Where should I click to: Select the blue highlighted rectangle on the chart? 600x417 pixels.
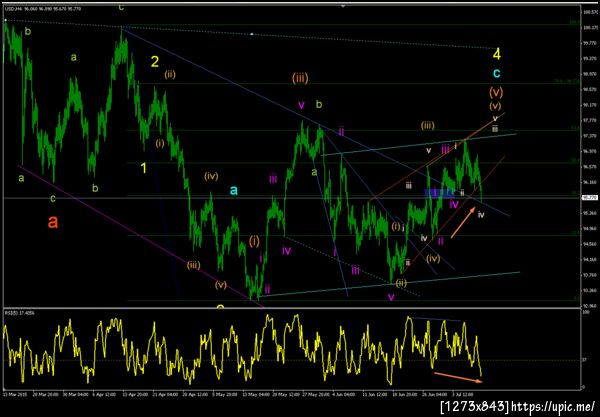pos(439,193)
